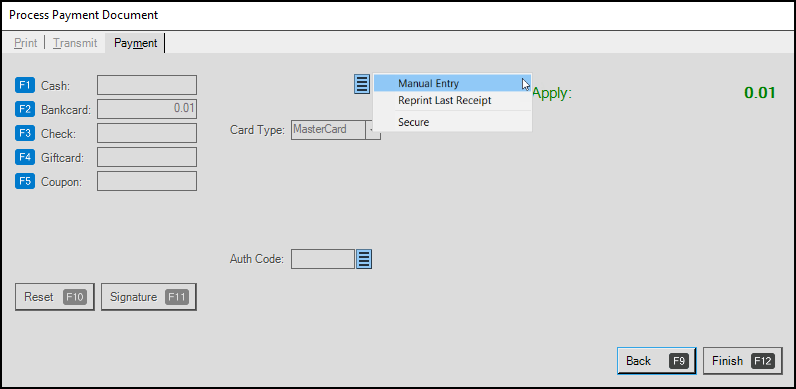Screen dimensions: 796x389
Task: Click the Process Payment Document title text
Action: tap(84, 15)
